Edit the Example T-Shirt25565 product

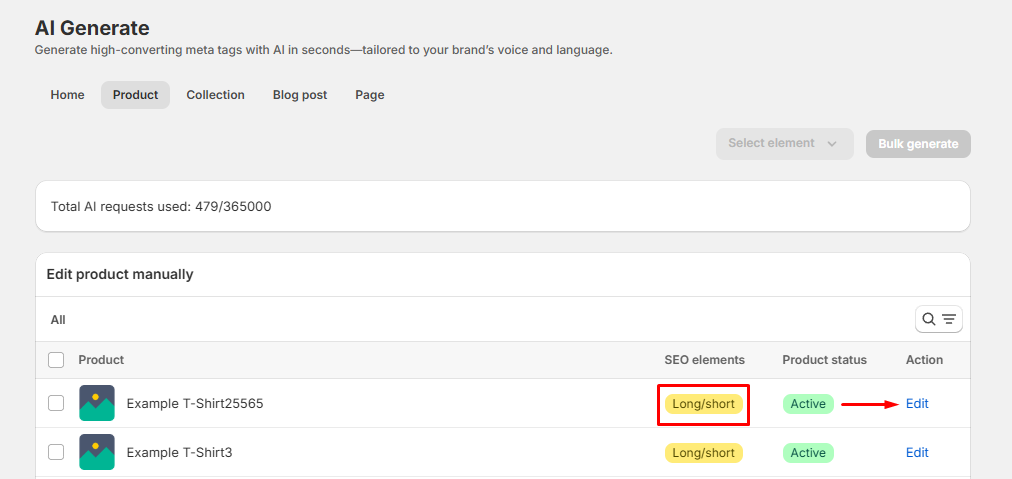point(917,404)
